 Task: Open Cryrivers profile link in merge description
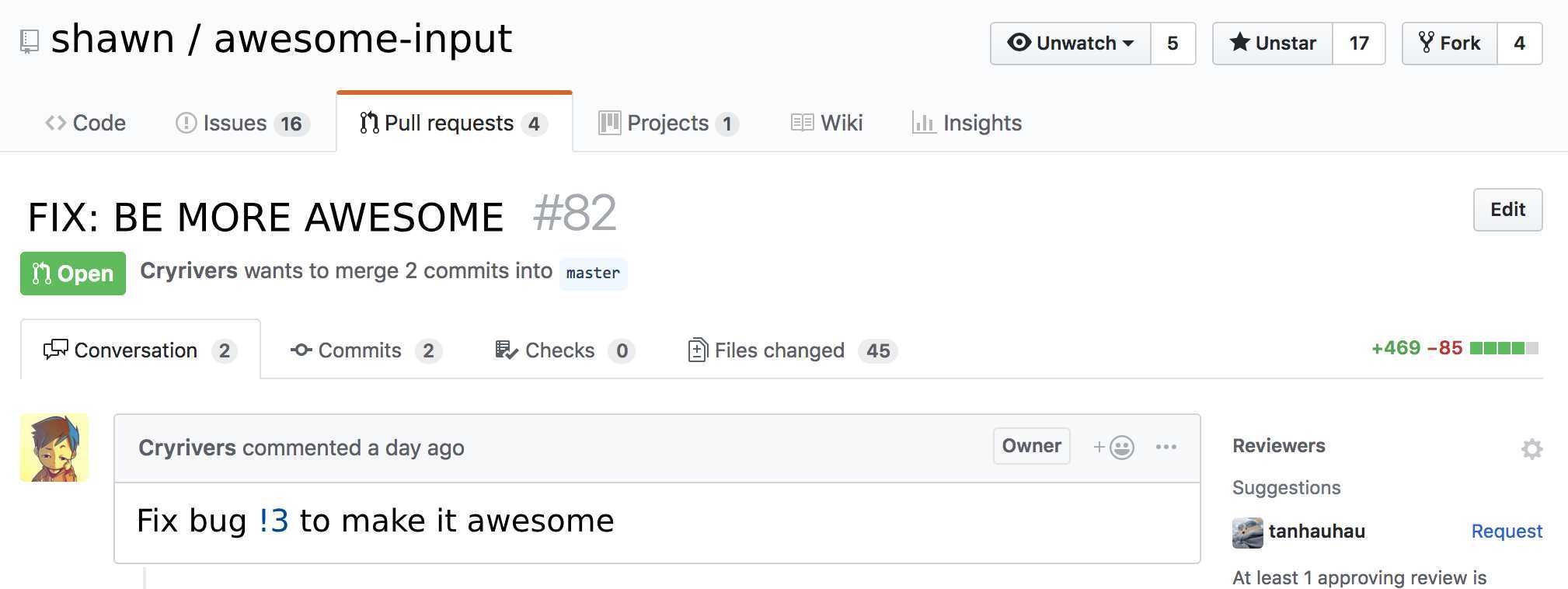click(189, 271)
